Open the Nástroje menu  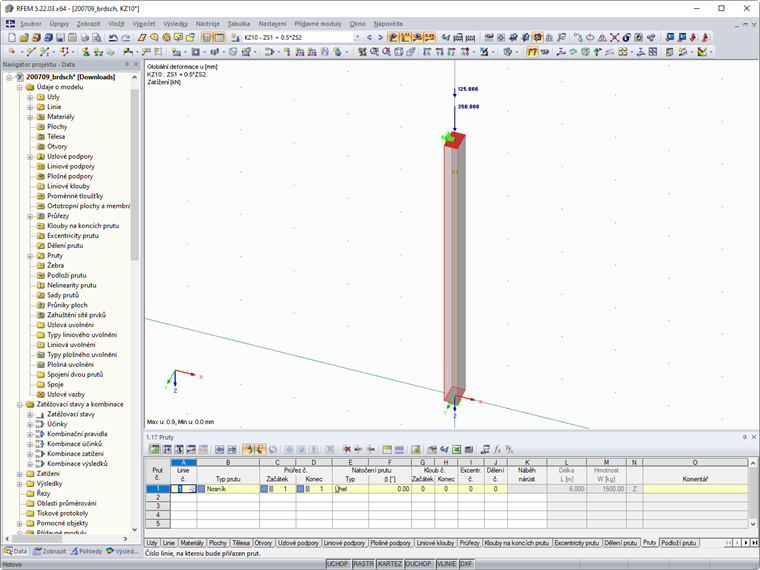[207, 24]
